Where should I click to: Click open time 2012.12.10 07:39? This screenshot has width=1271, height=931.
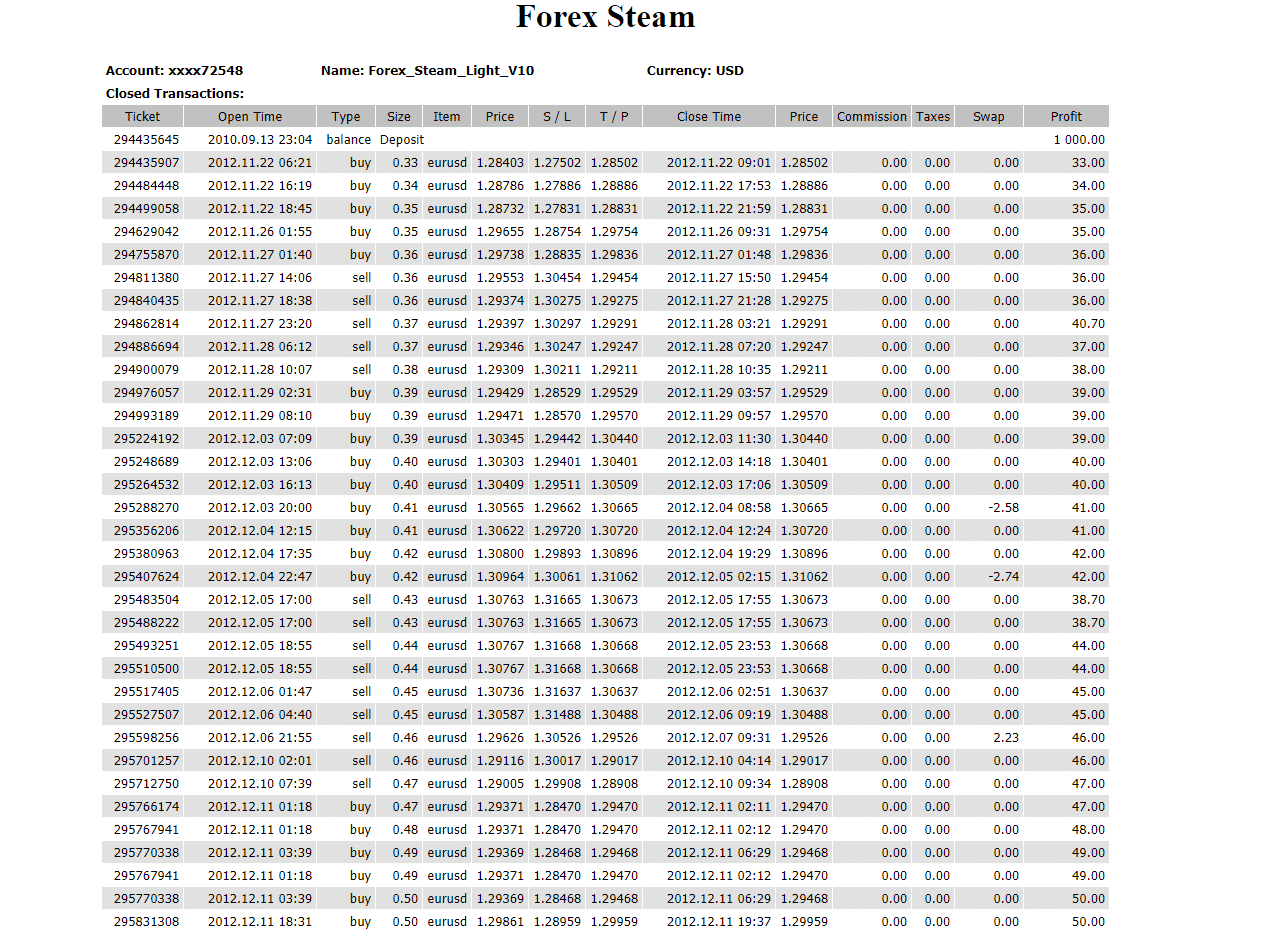coord(260,784)
